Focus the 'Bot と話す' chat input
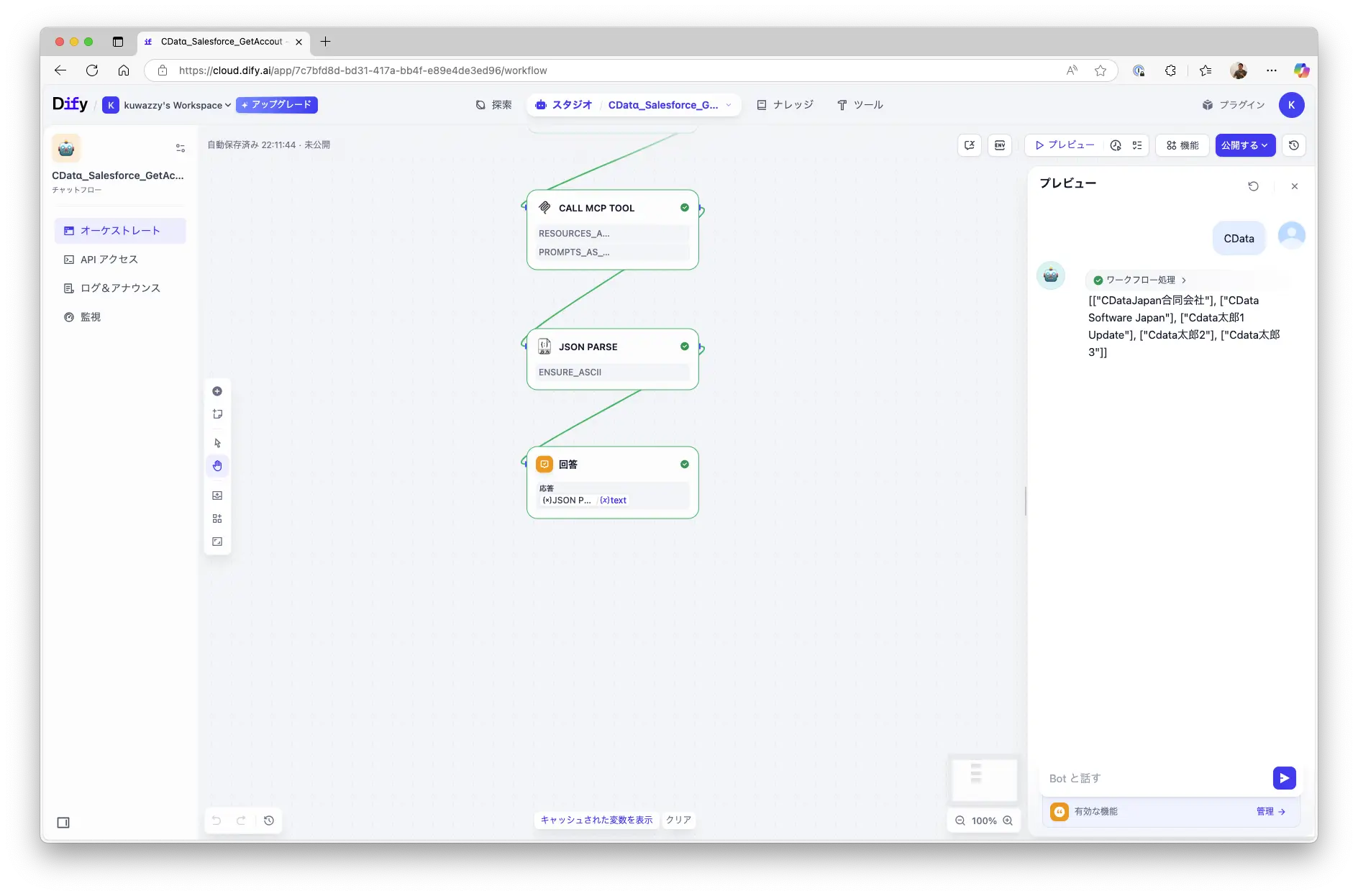1358x896 pixels. click(x=1157, y=778)
